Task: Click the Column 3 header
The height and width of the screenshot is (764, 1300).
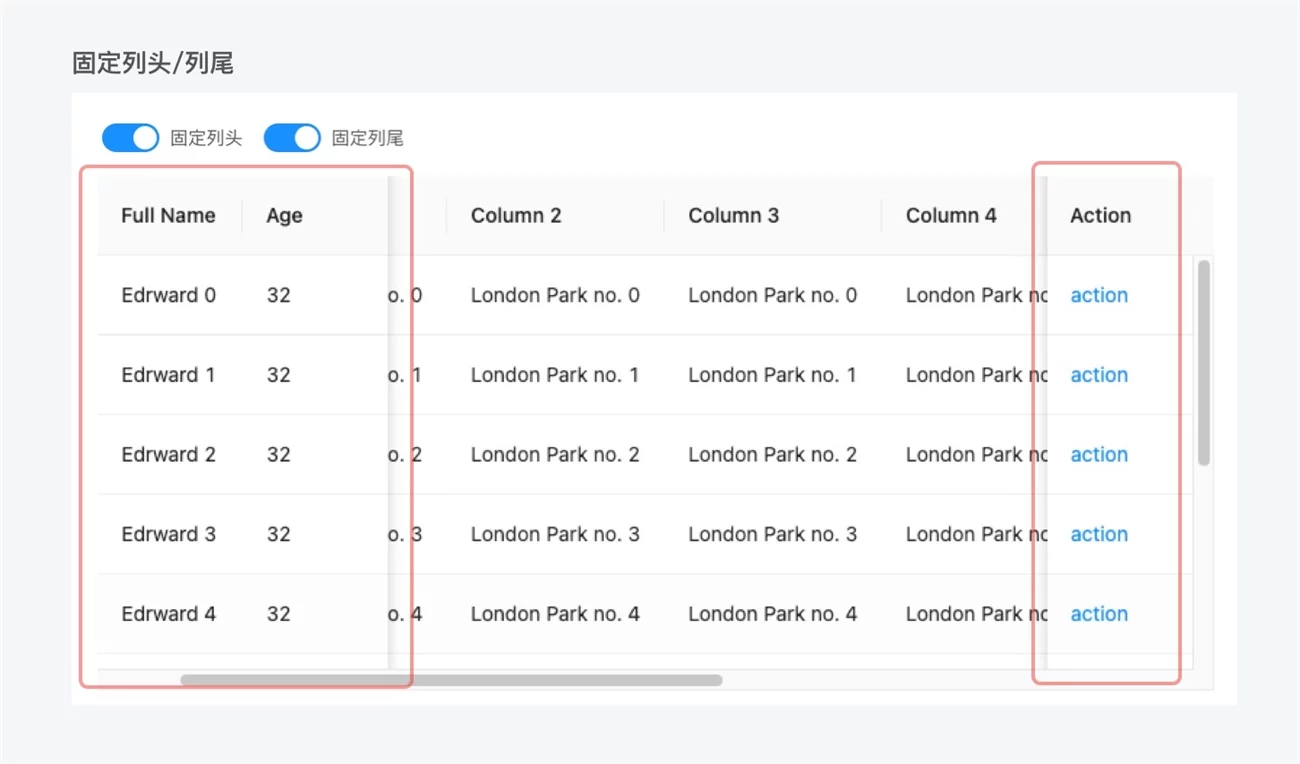Action: coord(733,216)
